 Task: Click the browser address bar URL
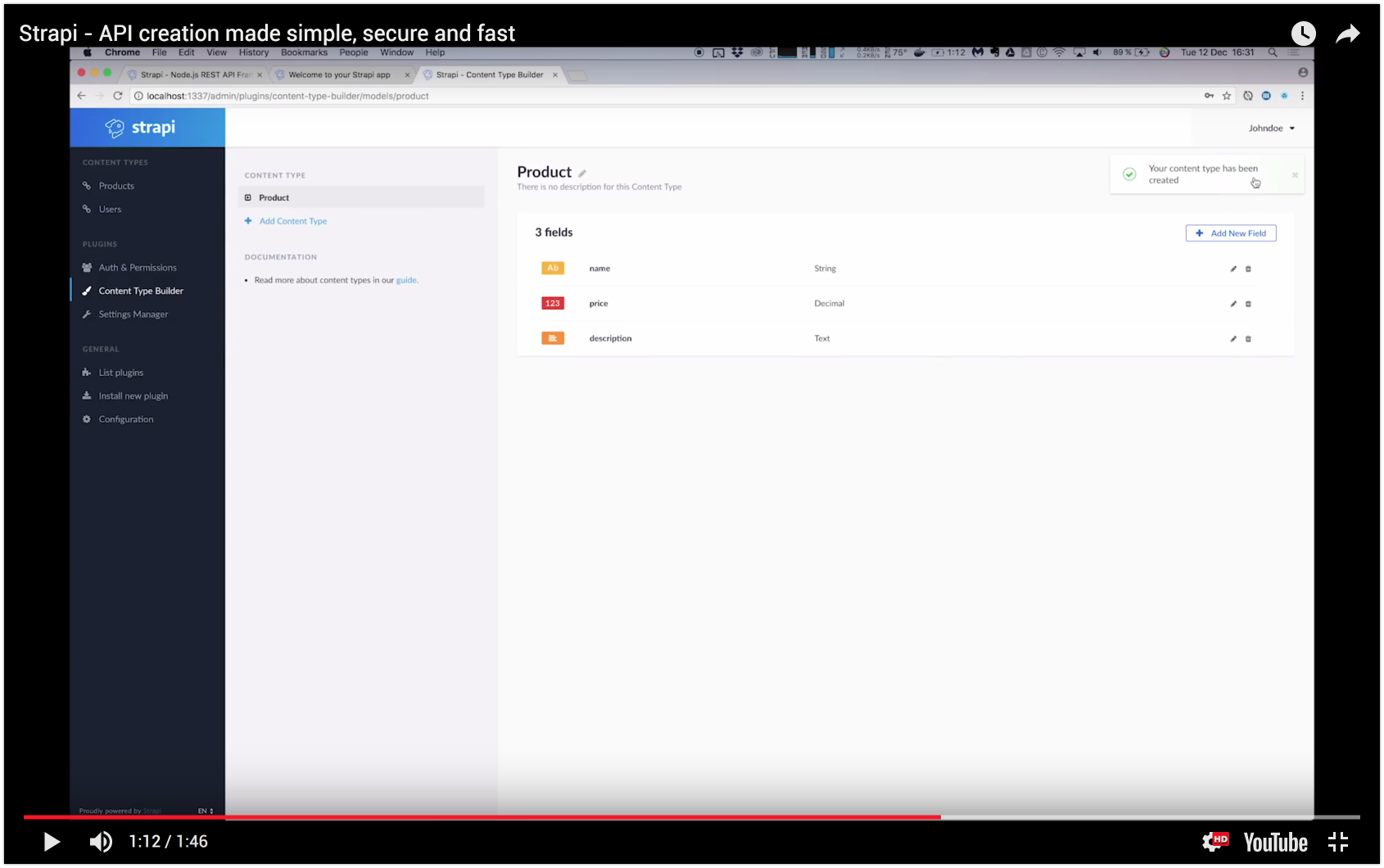pyautogui.click(x=287, y=96)
